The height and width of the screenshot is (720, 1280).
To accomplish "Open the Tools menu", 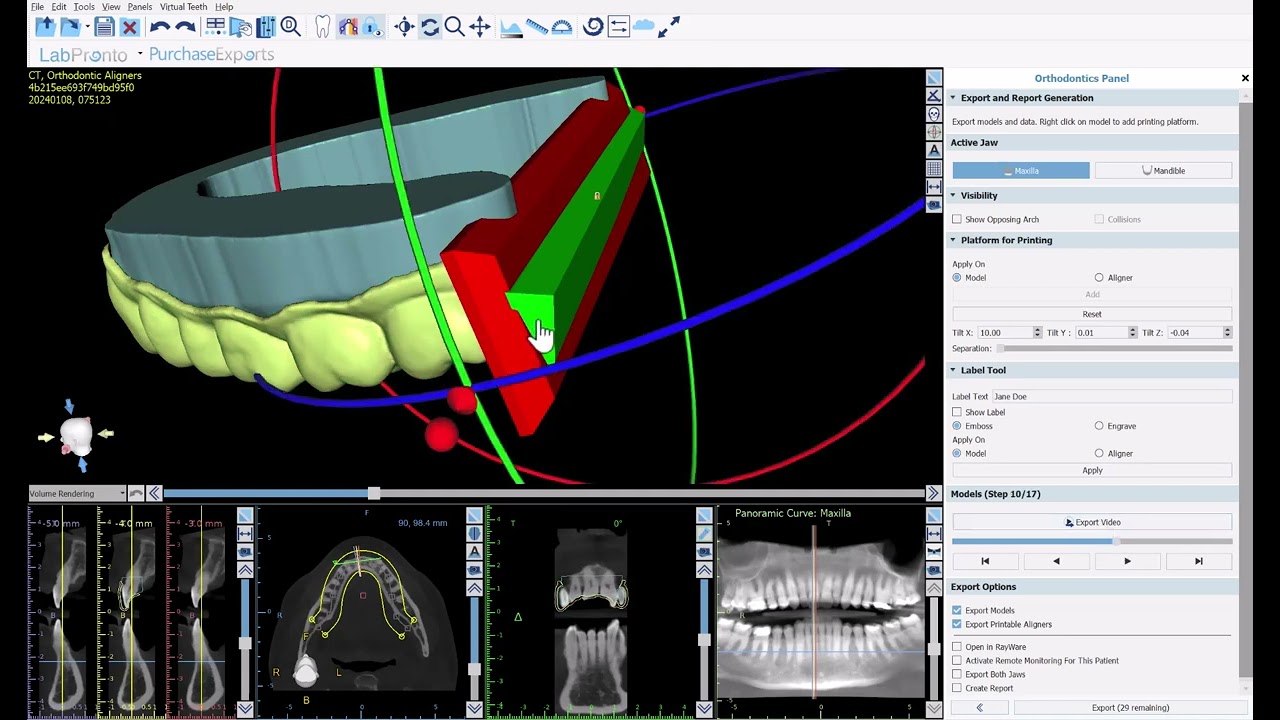I will pyautogui.click(x=84, y=7).
